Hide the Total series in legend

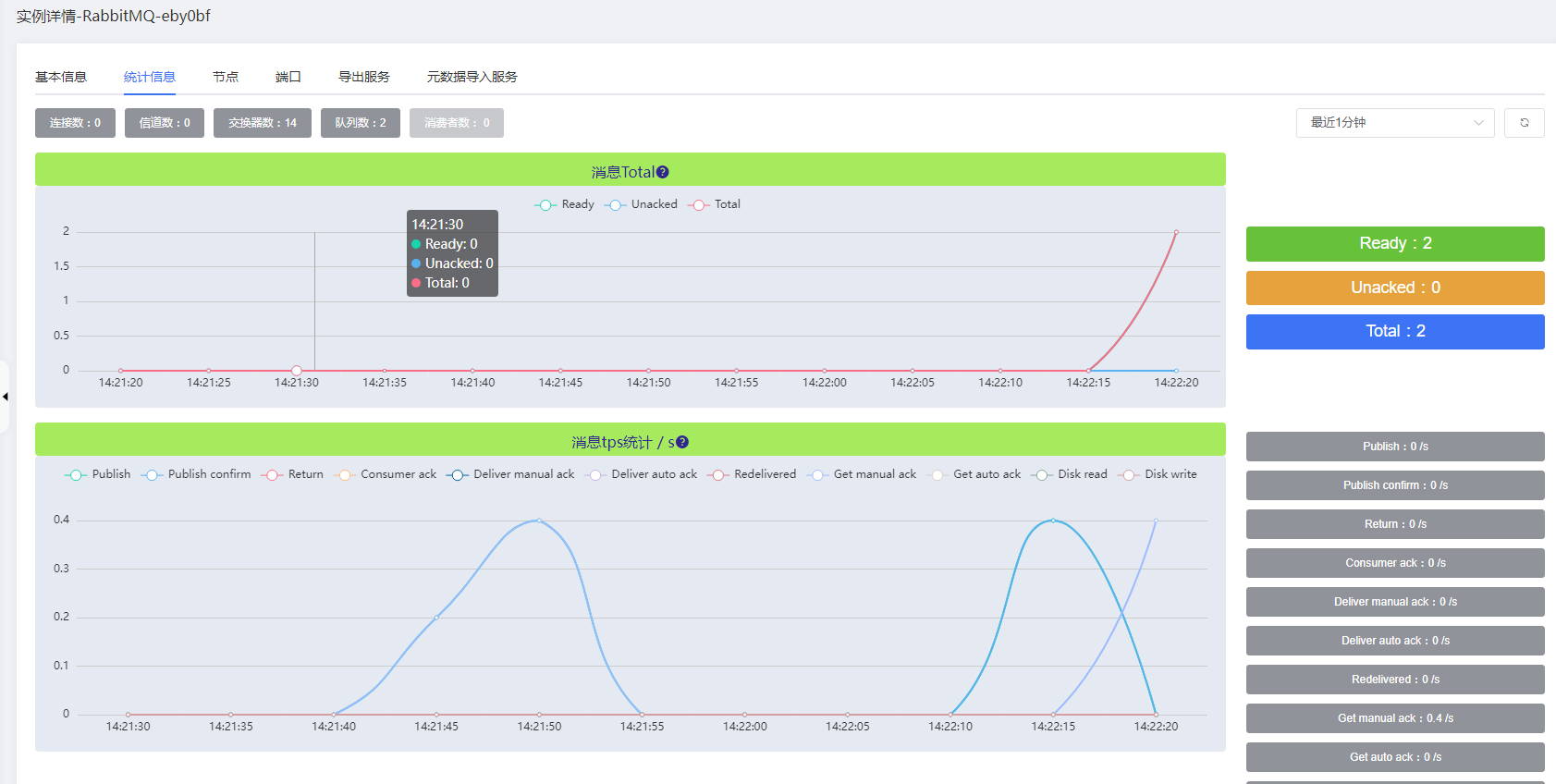pyautogui.click(x=715, y=204)
